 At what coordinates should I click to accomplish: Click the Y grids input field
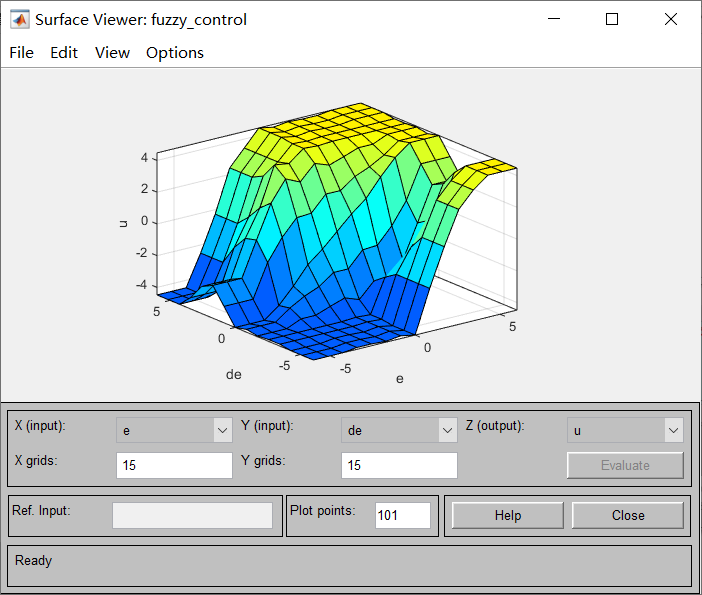point(399,465)
